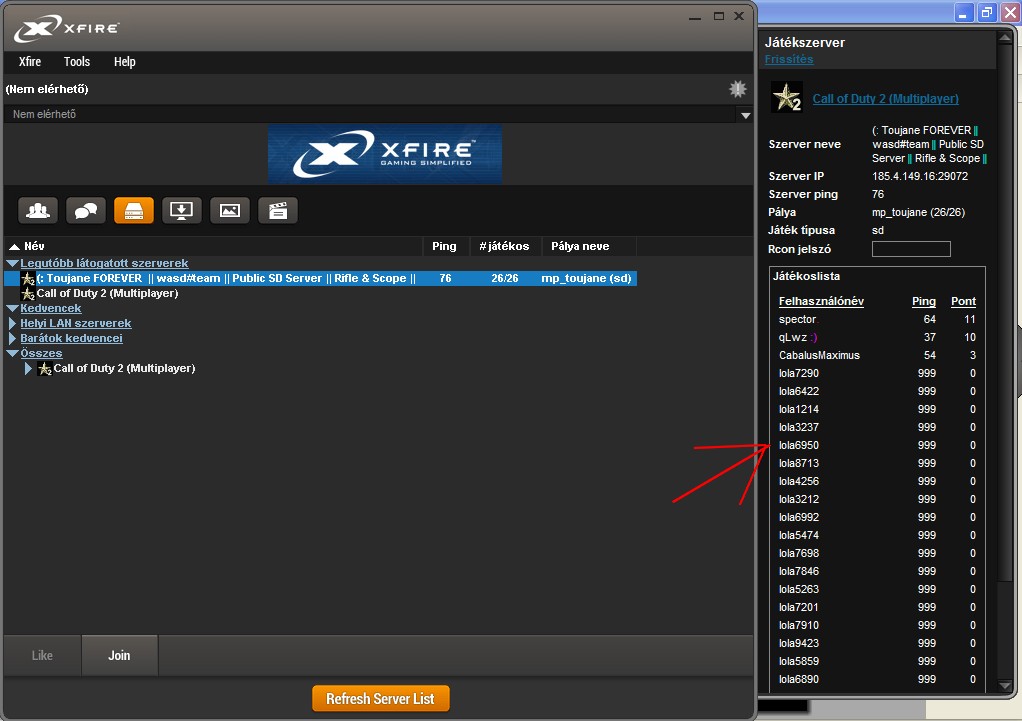Open the Friends tab icon

coord(38,211)
